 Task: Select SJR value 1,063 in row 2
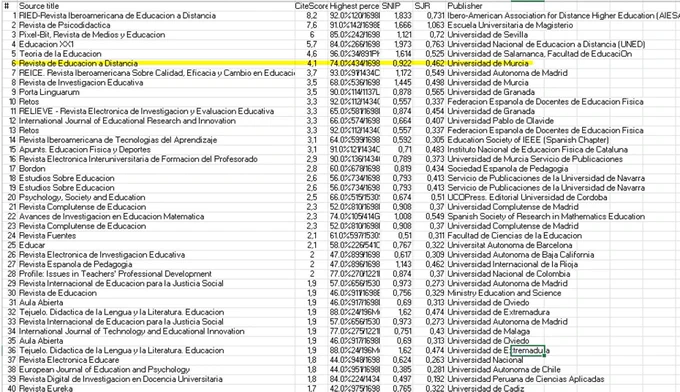[x=435, y=25]
